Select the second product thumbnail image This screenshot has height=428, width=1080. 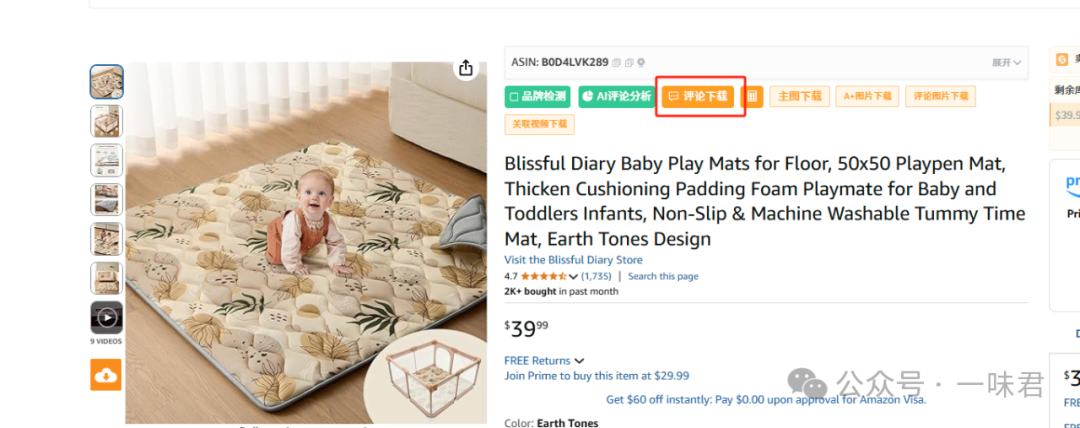pos(107,121)
